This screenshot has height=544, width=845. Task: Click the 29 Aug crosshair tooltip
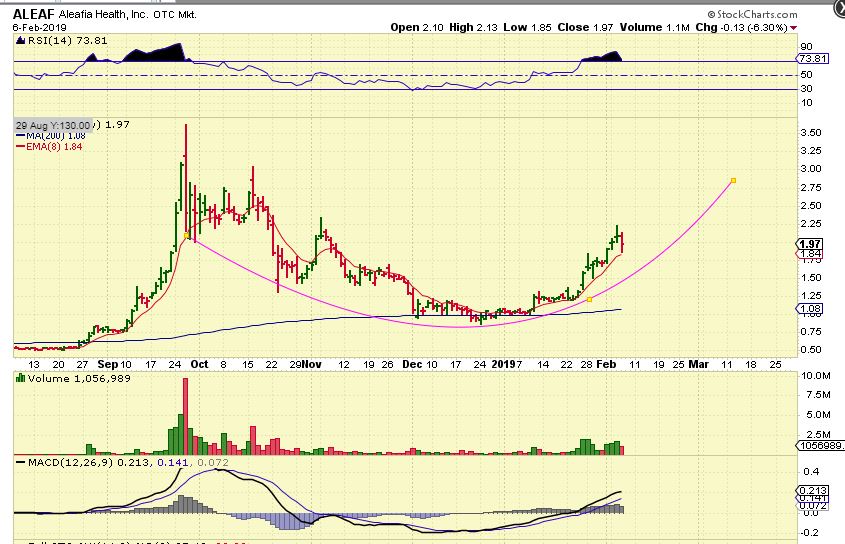pyautogui.click(x=53, y=125)
